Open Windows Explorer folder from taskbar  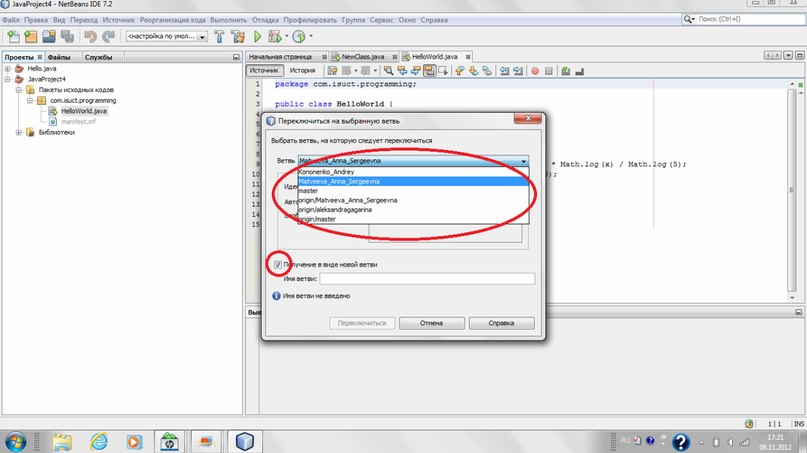coord(62,442)
